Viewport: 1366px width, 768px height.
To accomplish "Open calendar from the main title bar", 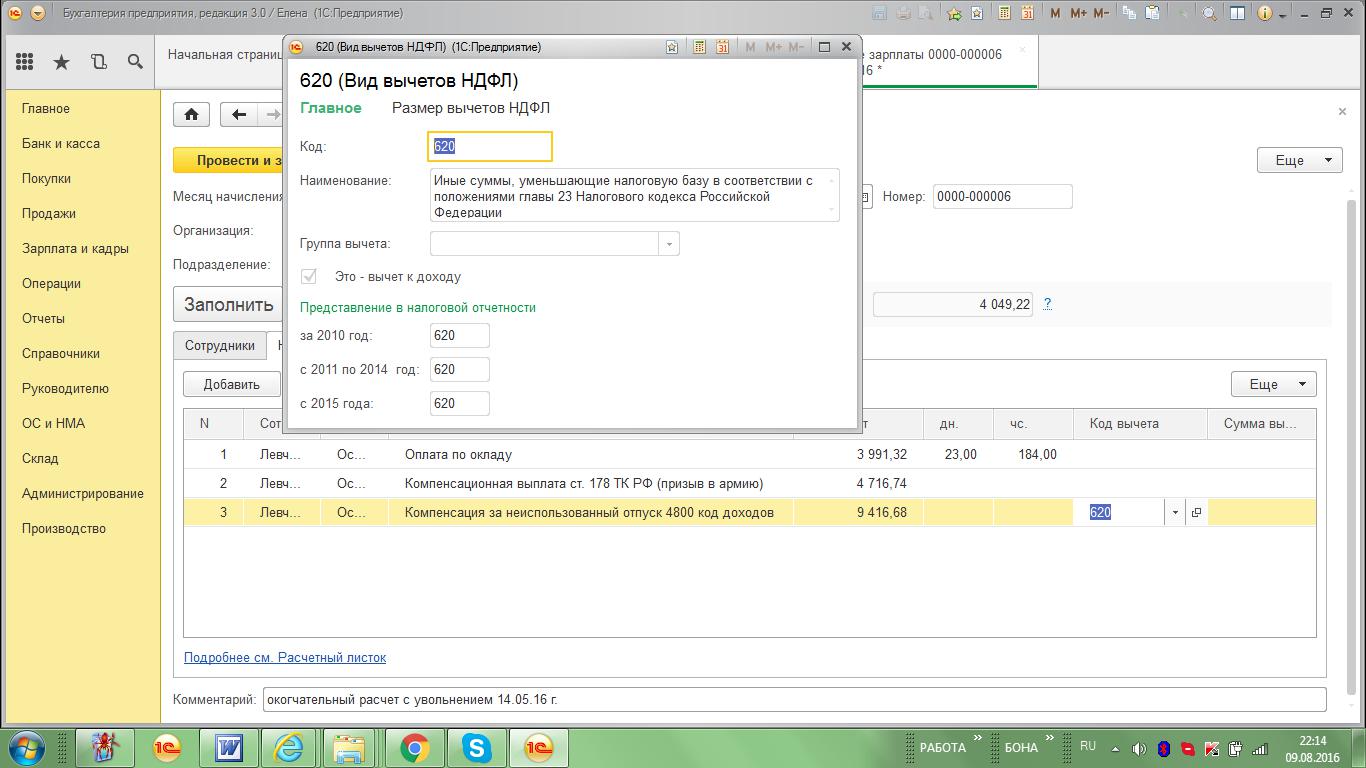I will tap(1026, 13).
